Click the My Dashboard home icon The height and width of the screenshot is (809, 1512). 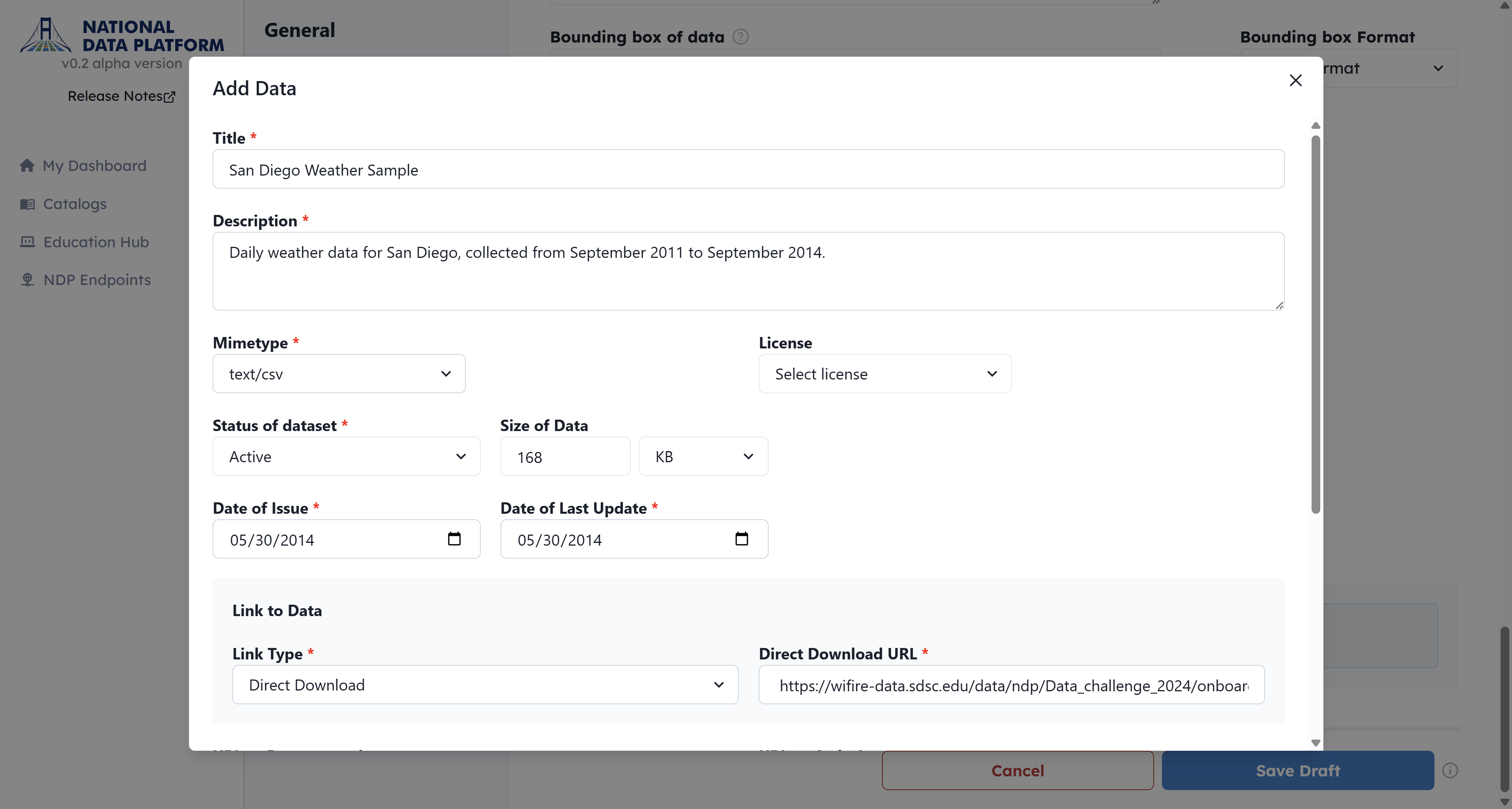27,166
